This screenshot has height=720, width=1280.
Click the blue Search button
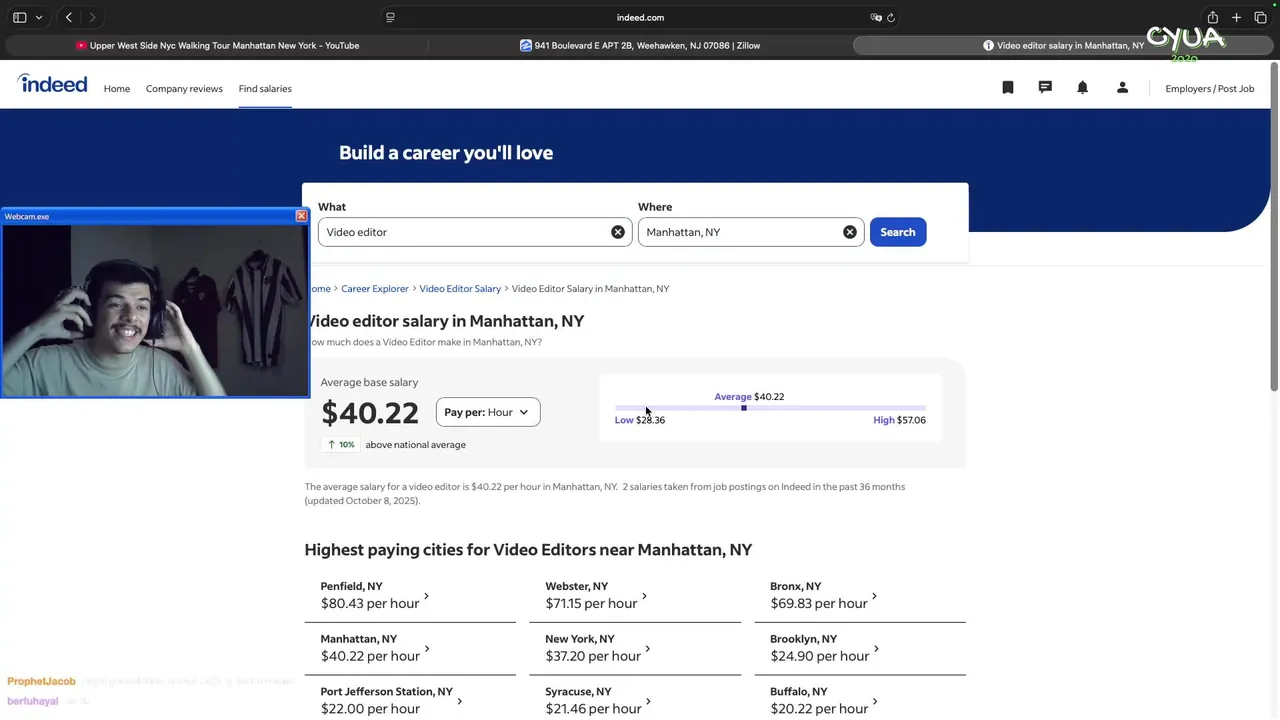[898, 232]
